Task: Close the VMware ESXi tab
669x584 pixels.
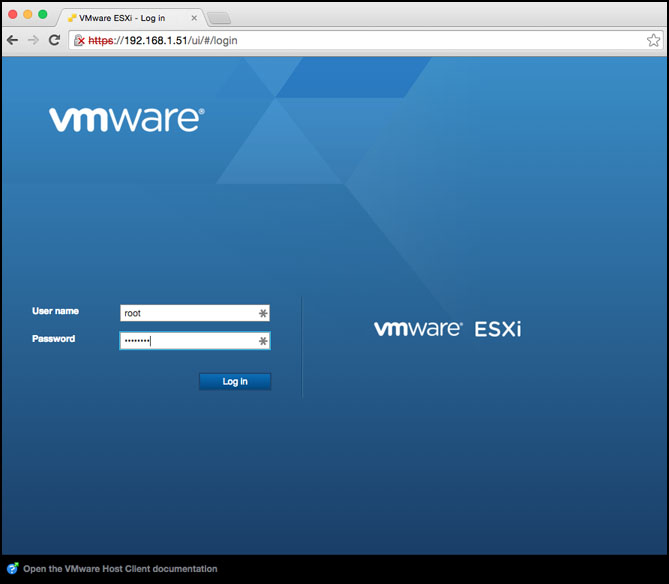Action: [194, 18]
